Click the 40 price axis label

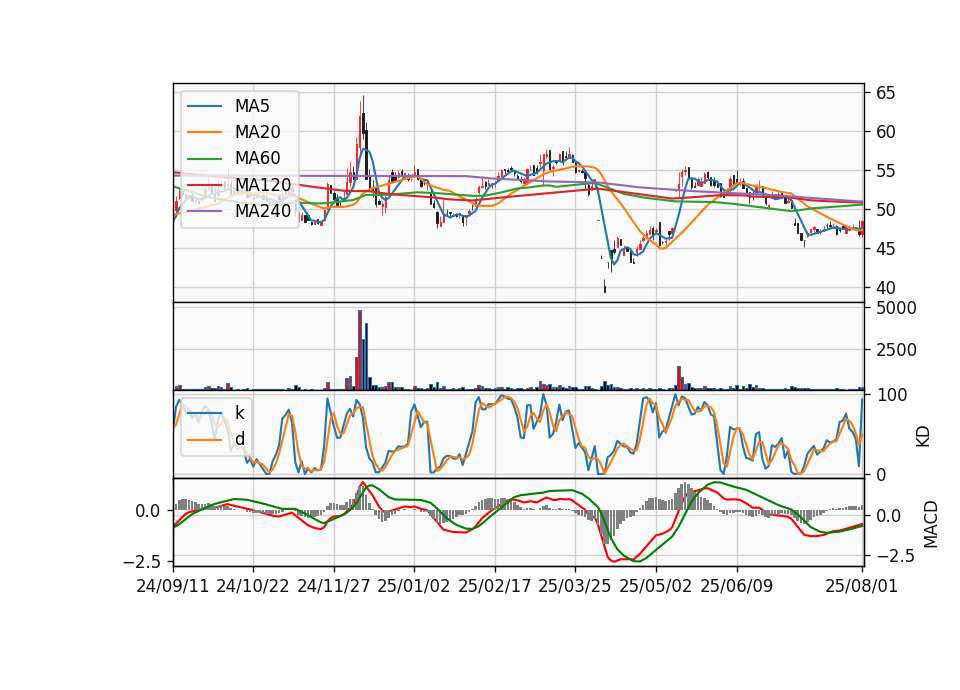(886, 288)
